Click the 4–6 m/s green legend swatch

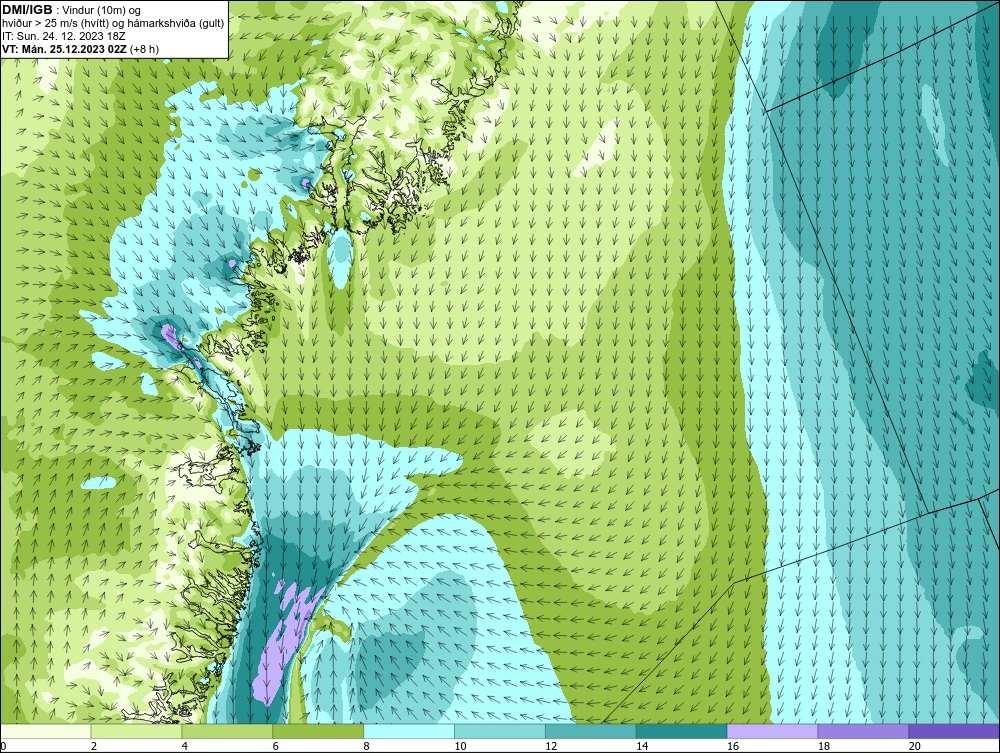pos(227,731)
